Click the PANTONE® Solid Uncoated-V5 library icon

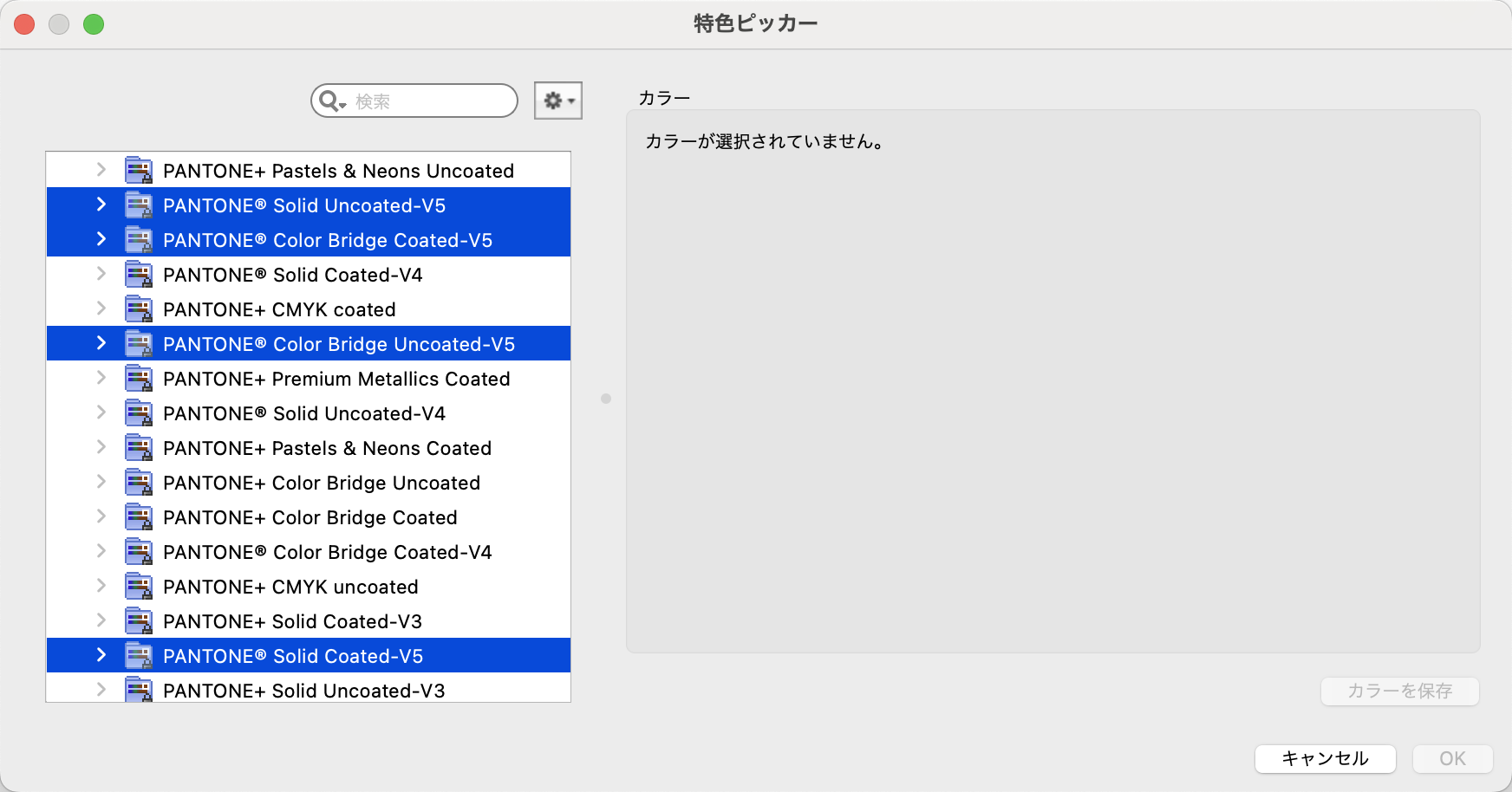[x=139, y=204]
